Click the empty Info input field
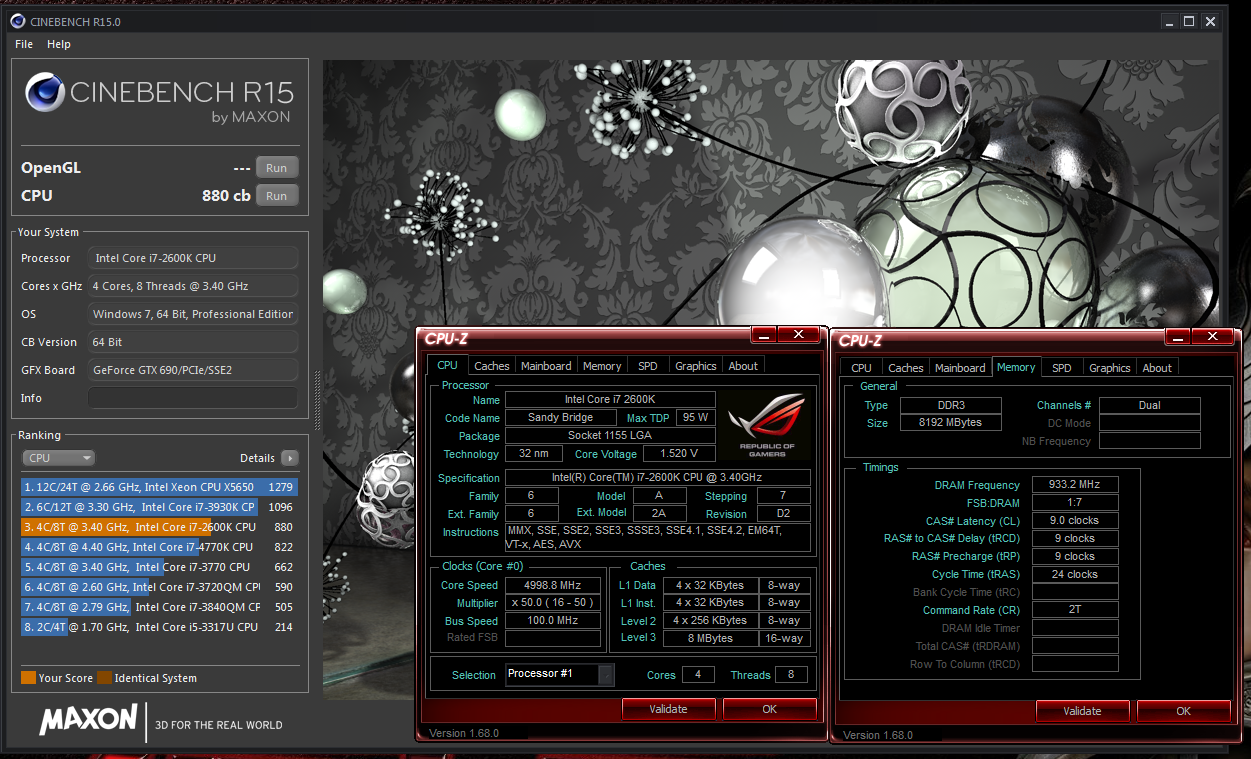 coord(193,398)
